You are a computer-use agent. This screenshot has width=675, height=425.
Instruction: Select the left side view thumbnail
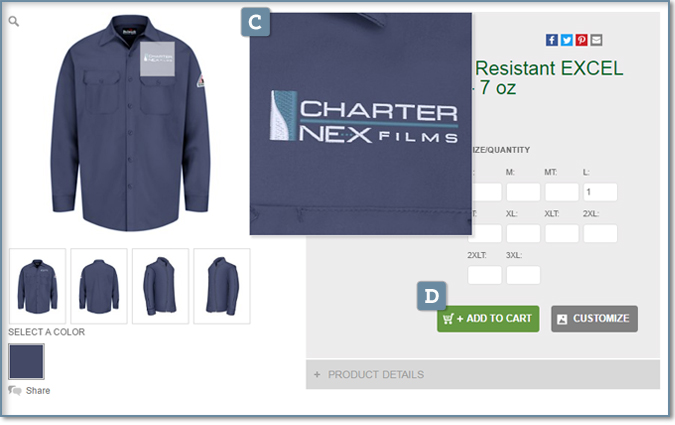click(x=161, y=286)
